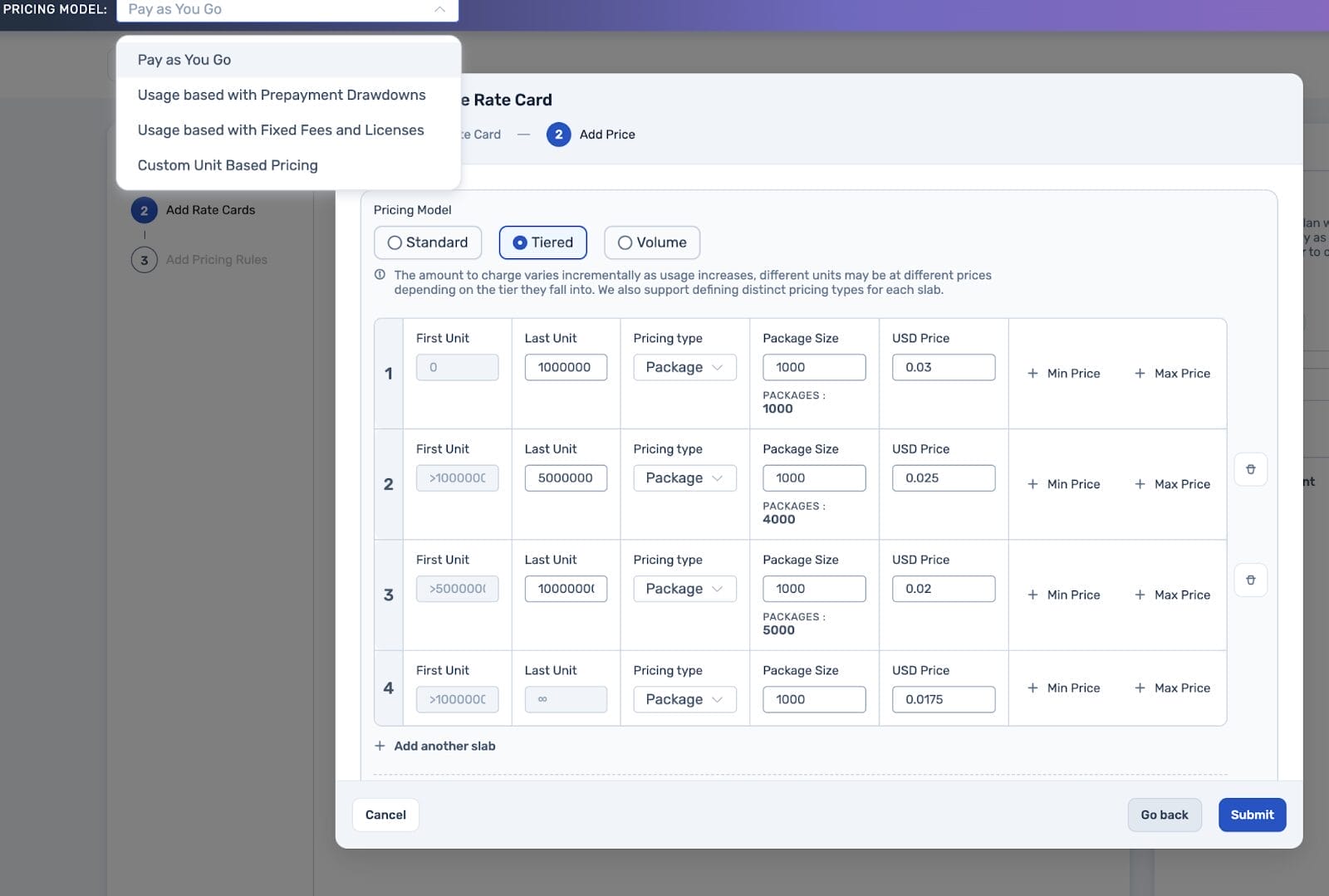Add a Min Price to slab 2
The image size is (1329, 896).
pos(1064,483)
